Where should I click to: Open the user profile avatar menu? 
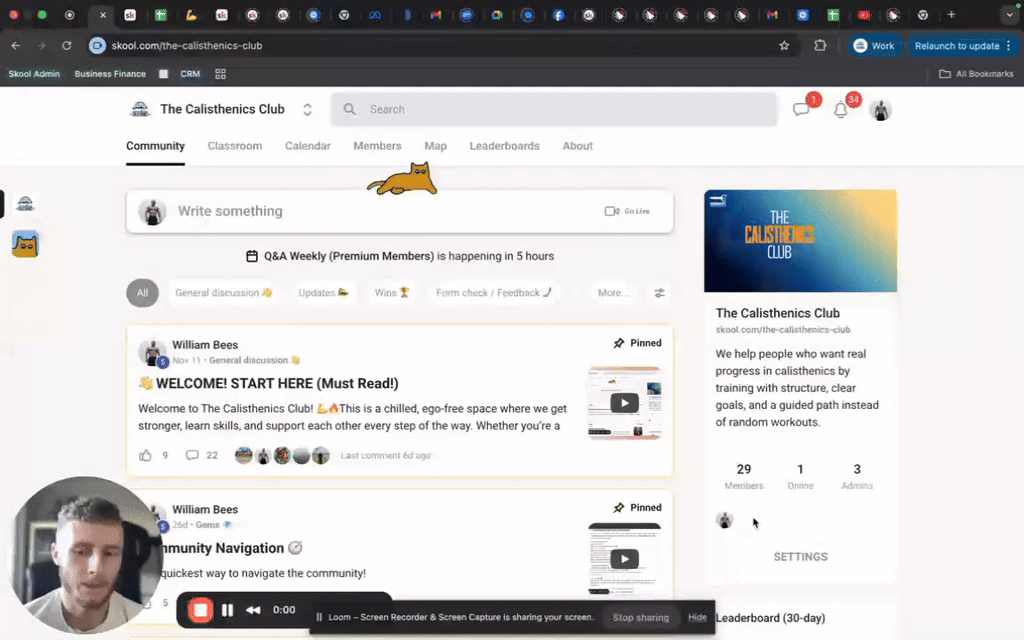pyautogui.click(x=880, y=110)
